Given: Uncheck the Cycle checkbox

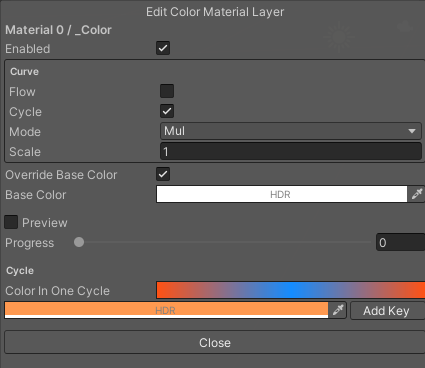Looking at the screenshot, I should tap(167, 111).
